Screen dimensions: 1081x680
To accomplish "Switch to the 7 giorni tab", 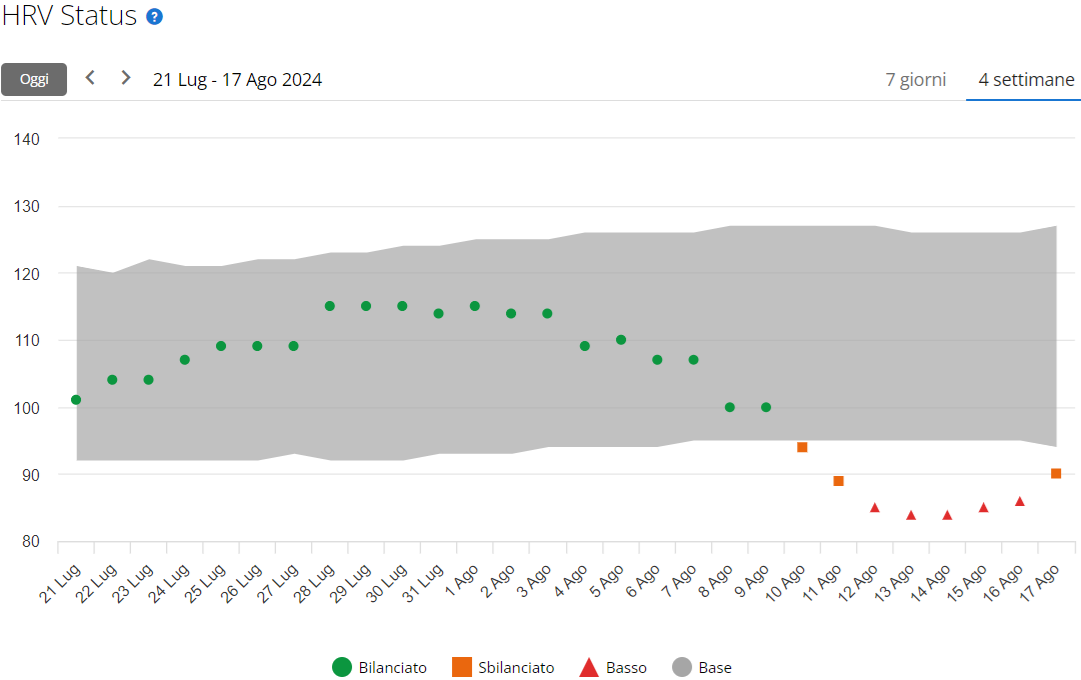I will [915, 80].
